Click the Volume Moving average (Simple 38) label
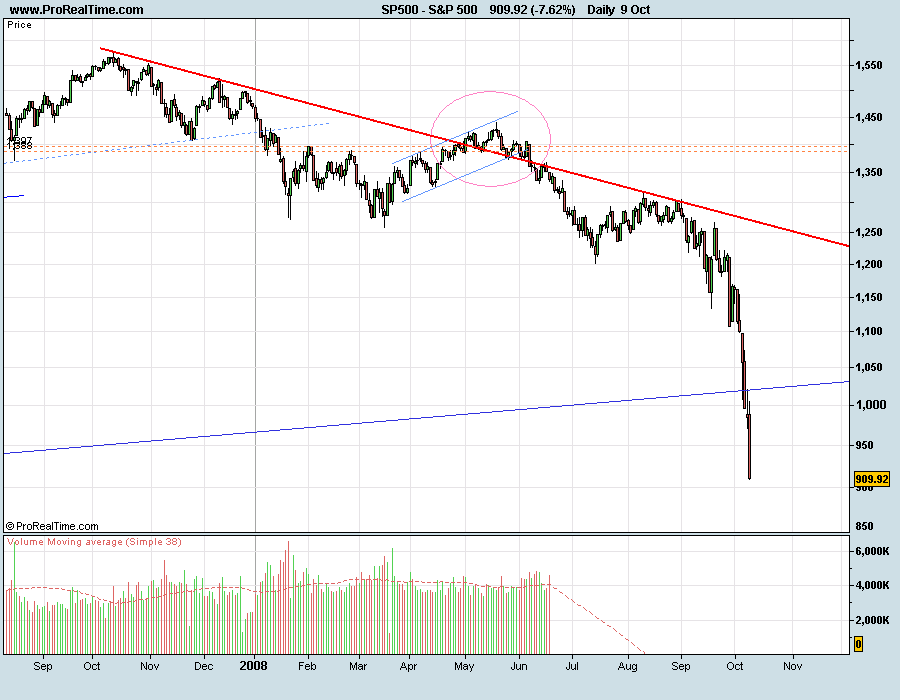 94,542
